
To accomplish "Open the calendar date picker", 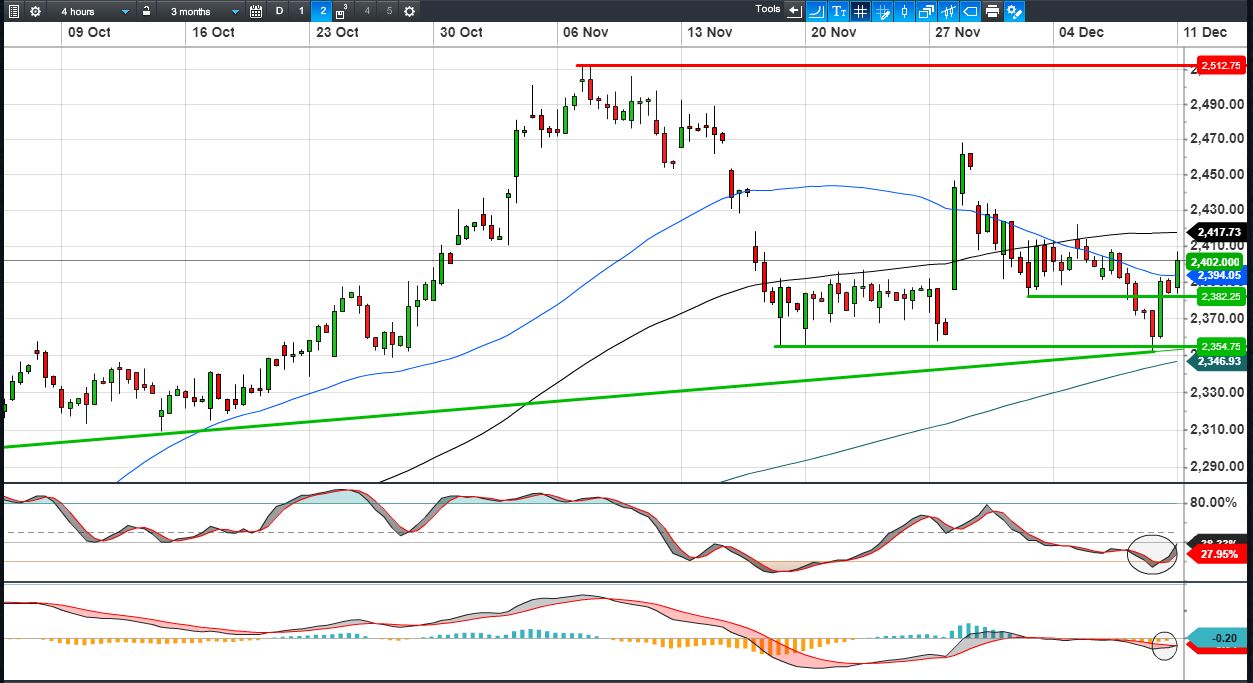I will [x=256, y=11].
